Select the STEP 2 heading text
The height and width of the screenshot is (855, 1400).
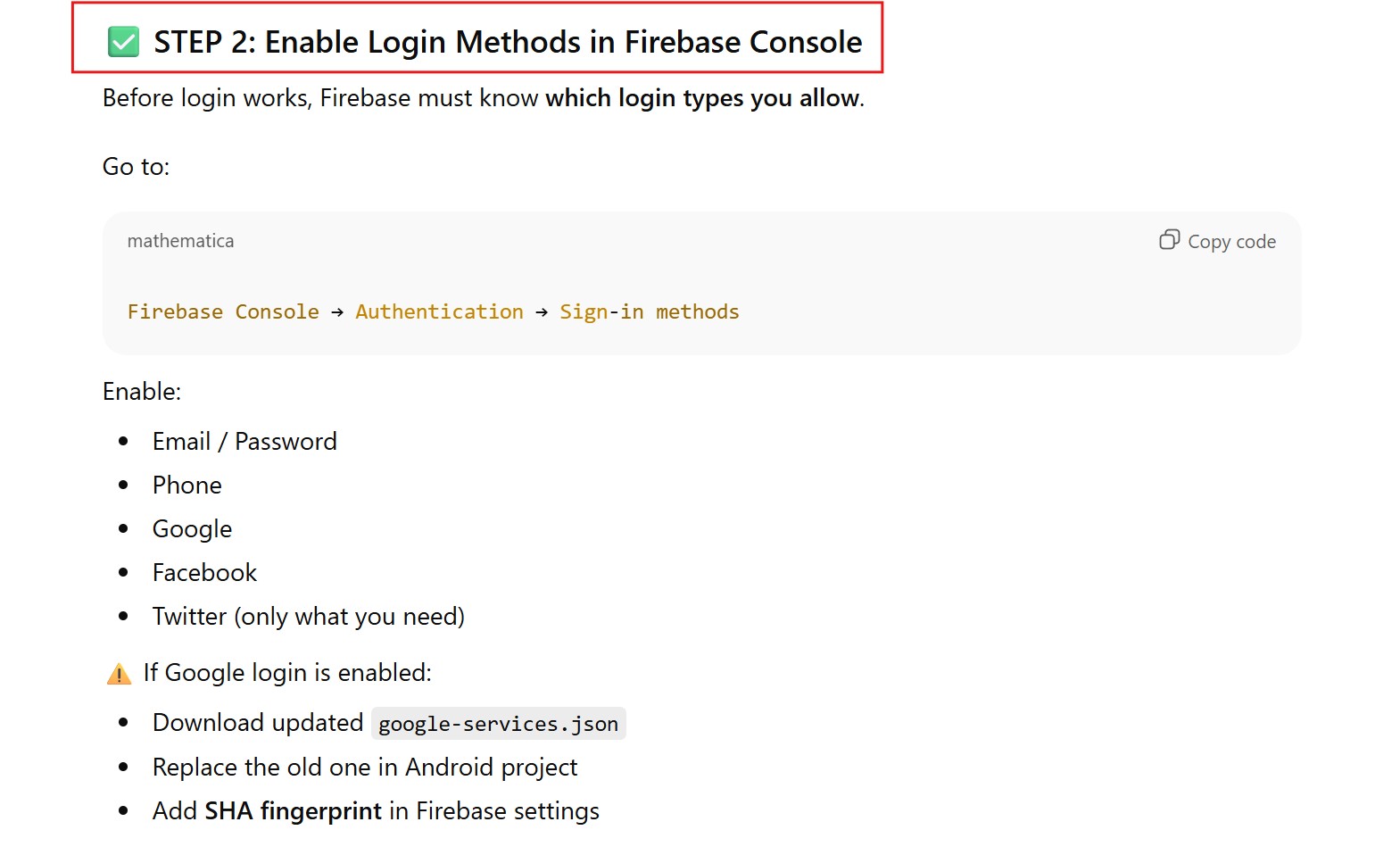click(x=508, y=42)
